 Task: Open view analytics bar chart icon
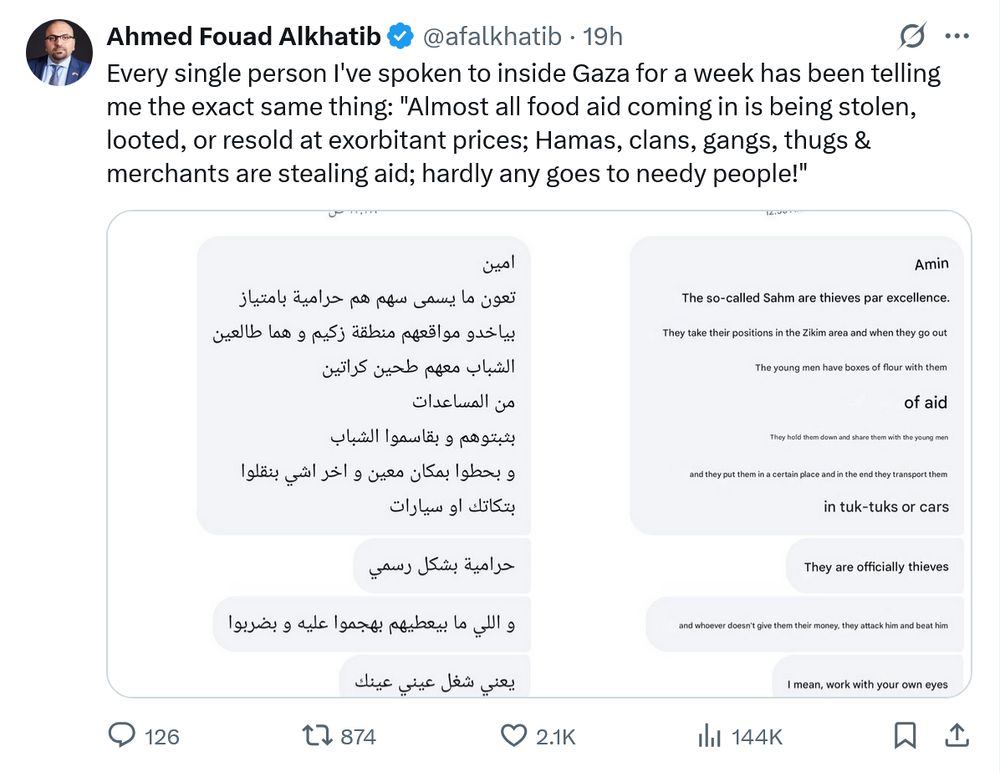pos(710,736)
